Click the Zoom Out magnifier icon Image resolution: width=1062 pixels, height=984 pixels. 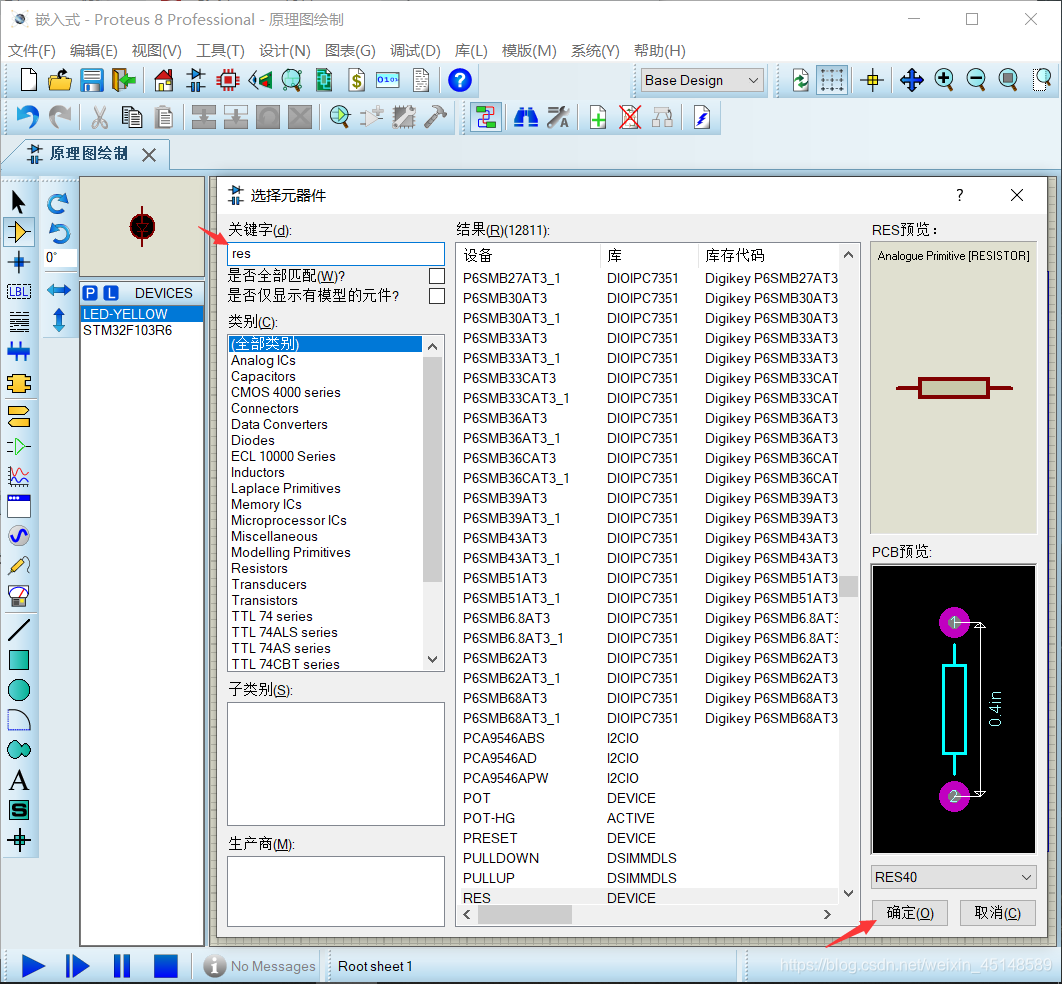click(x=976, y=80)
